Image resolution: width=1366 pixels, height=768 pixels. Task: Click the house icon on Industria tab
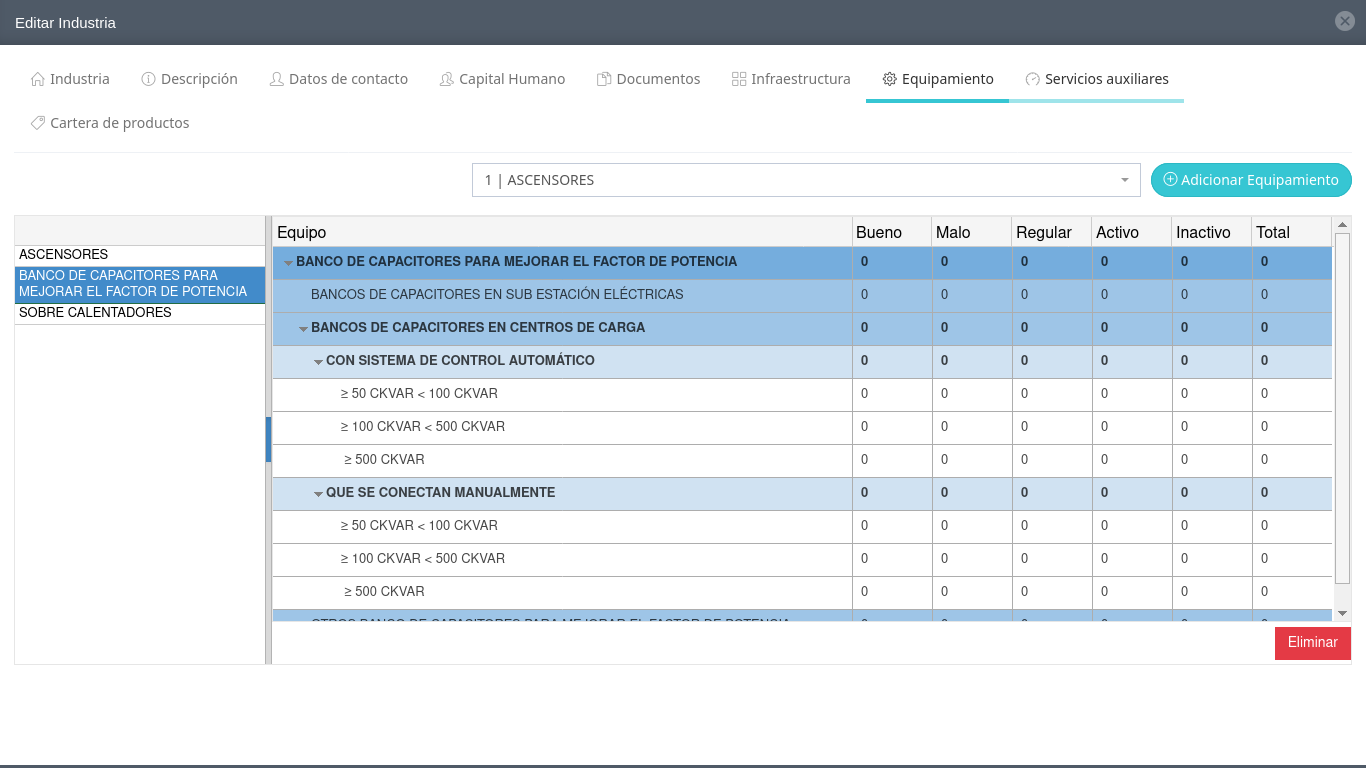pyautogui.click(x=38, y=79)
